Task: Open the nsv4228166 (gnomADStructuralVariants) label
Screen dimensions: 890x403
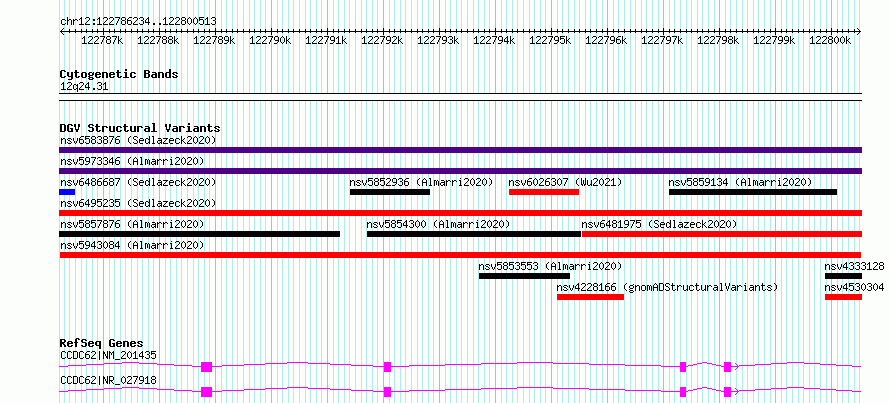Action: click(x=667, y=287)
